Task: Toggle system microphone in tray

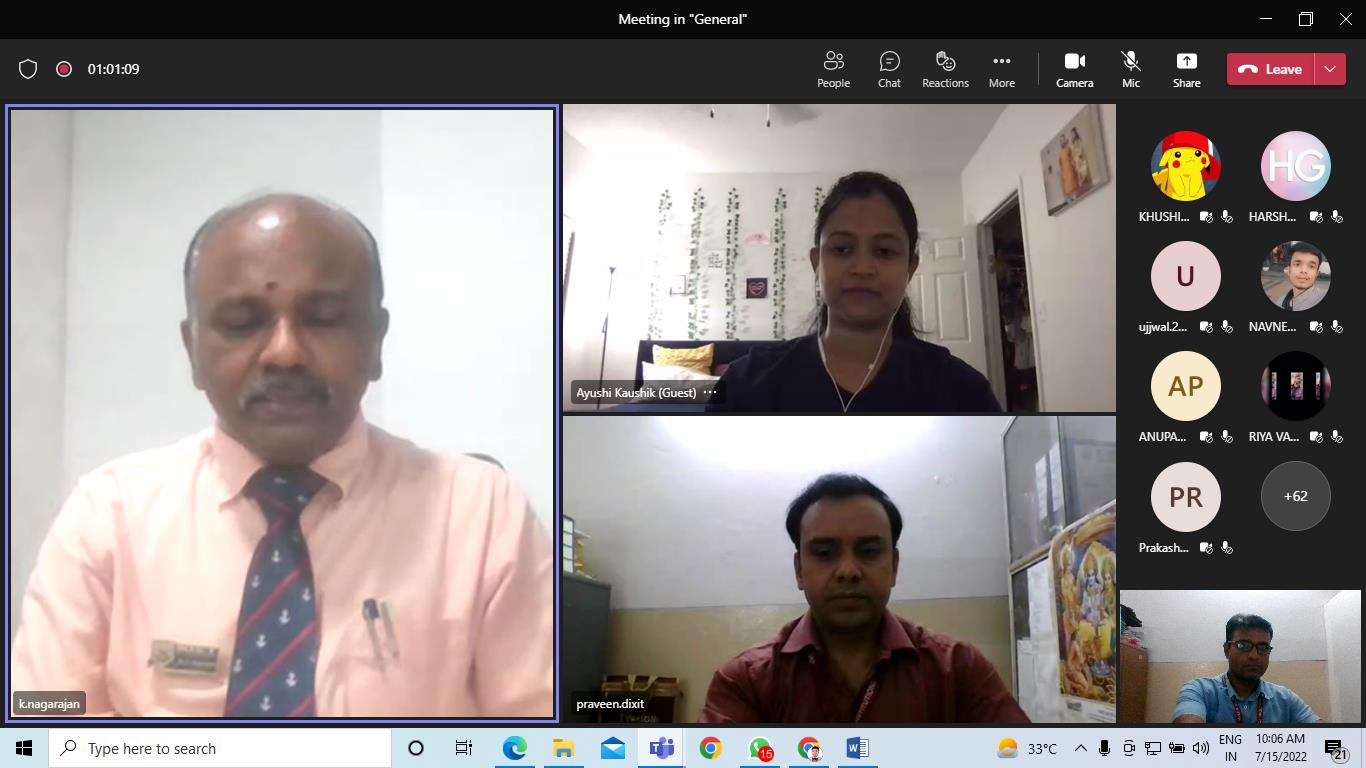Action: pyautogui.click(x=1104, y=748)
